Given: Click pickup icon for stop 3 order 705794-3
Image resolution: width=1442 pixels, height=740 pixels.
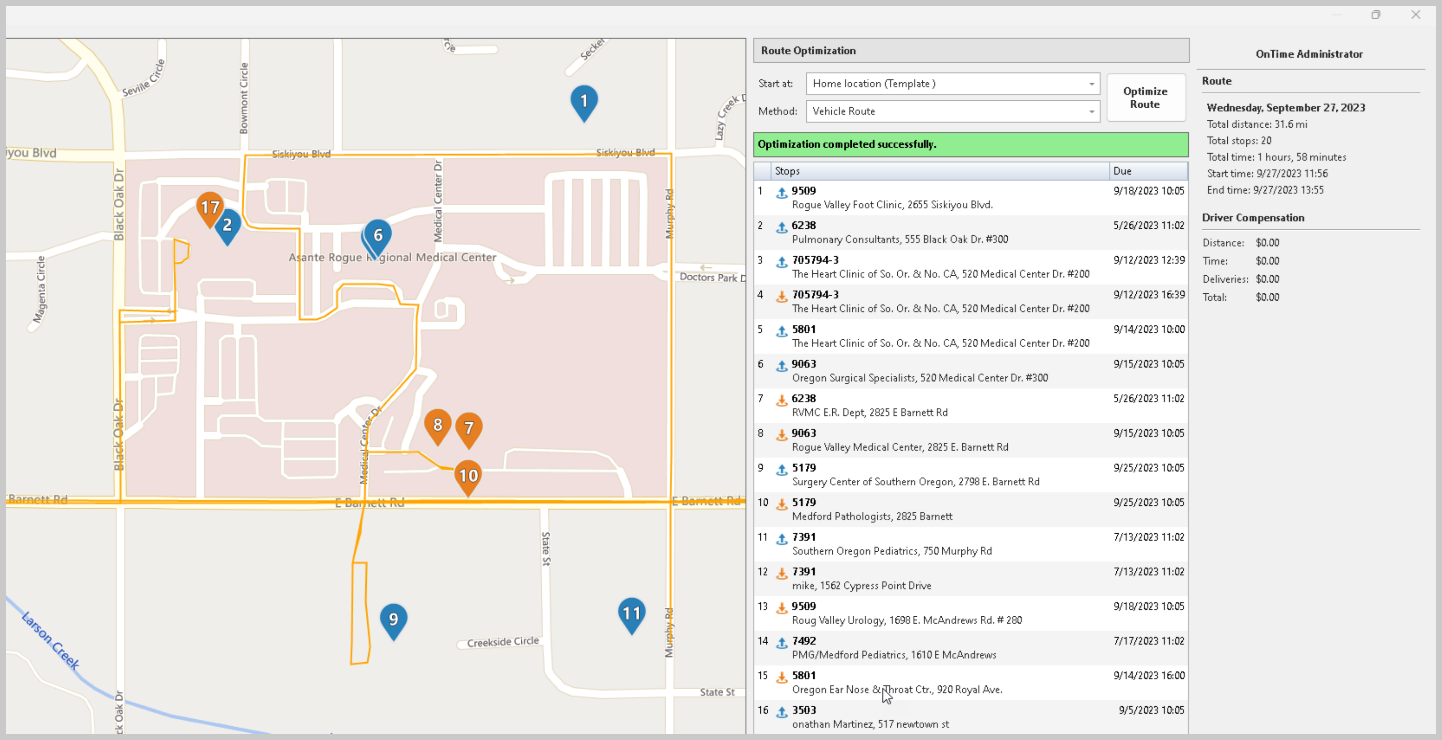Looking at the screenshot, I should click(x=782, y=262).
